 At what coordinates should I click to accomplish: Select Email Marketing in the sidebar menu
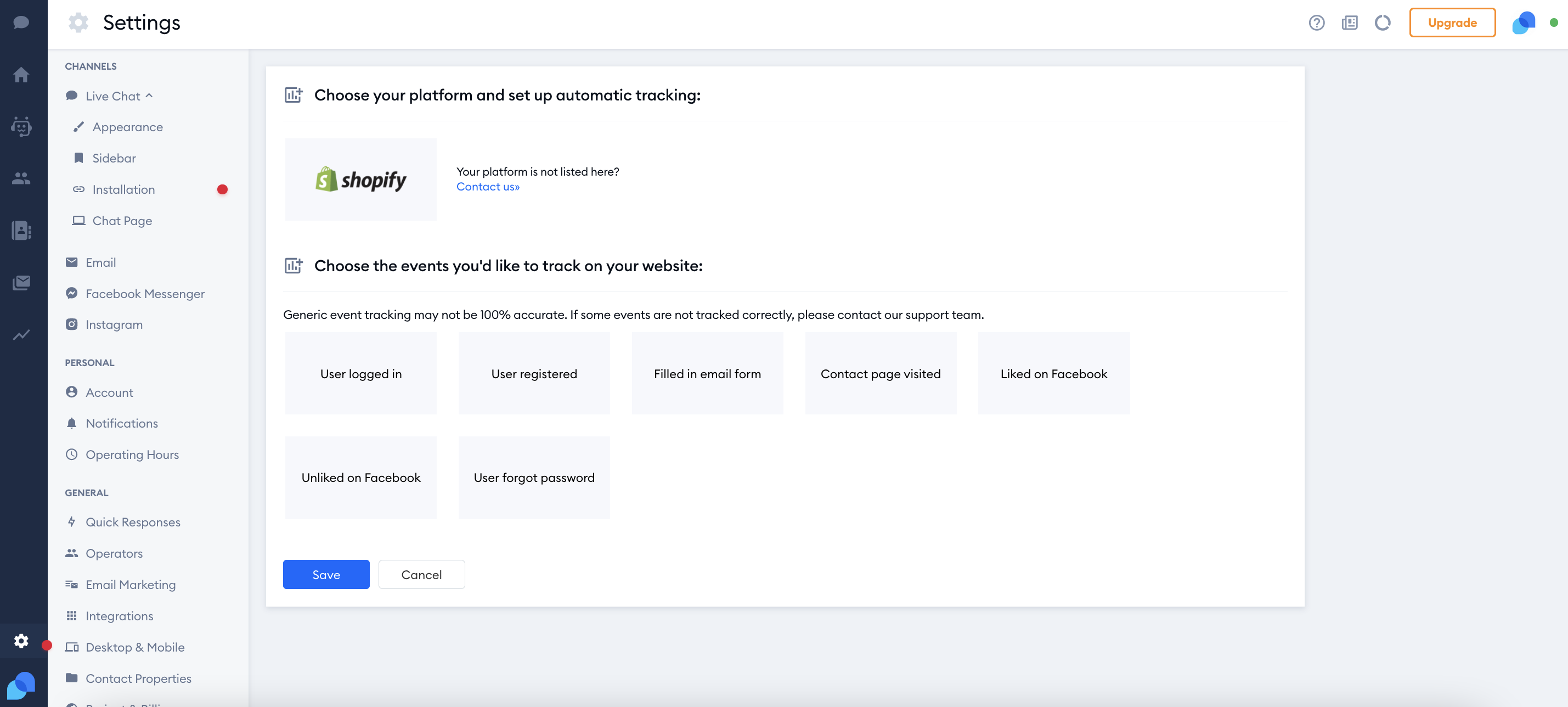pyautogui.click(x=130, y=584)
